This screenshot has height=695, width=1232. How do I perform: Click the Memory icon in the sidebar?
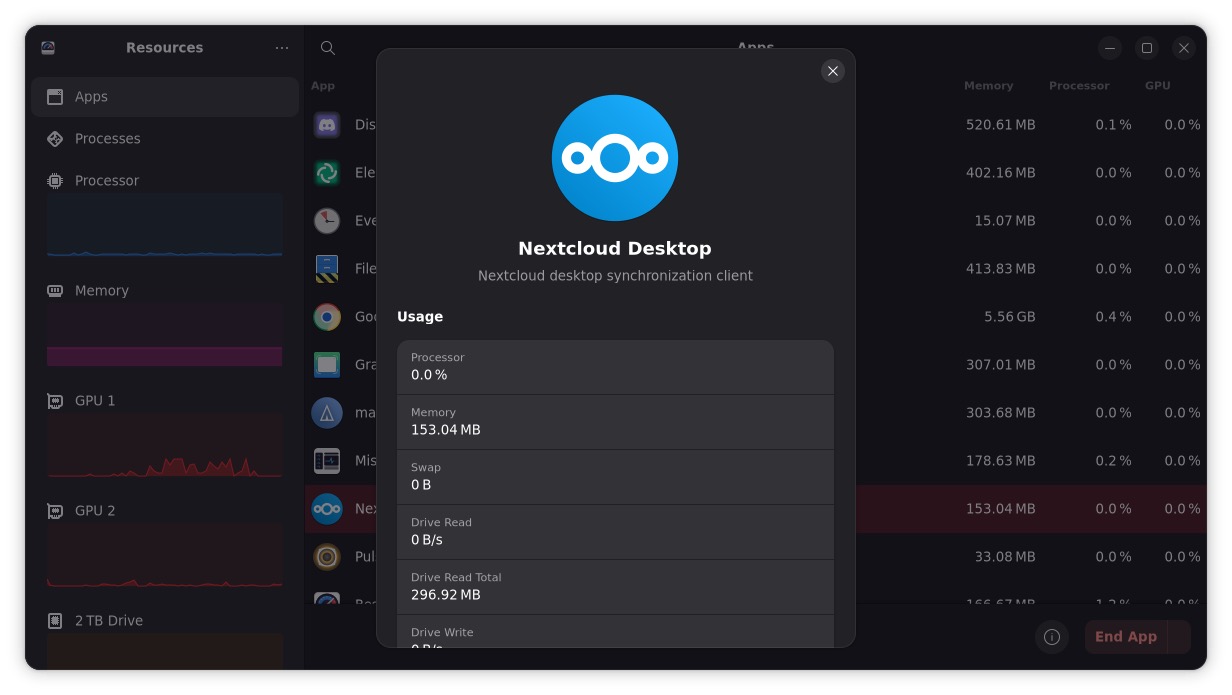54,290
